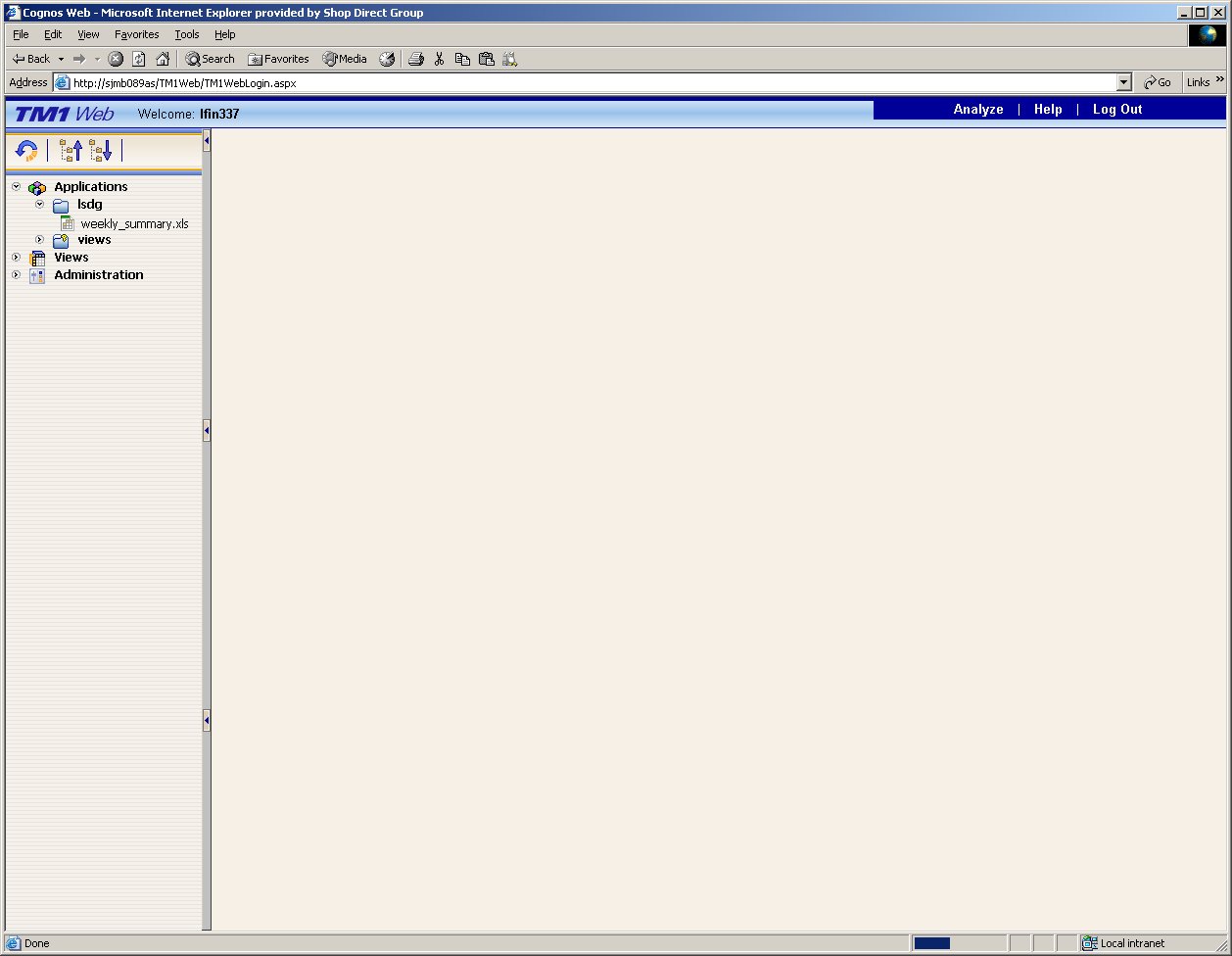The image size is (1232, 956).
Task: Switch to the Analyze tab
Action: click(x=977, y=110)
